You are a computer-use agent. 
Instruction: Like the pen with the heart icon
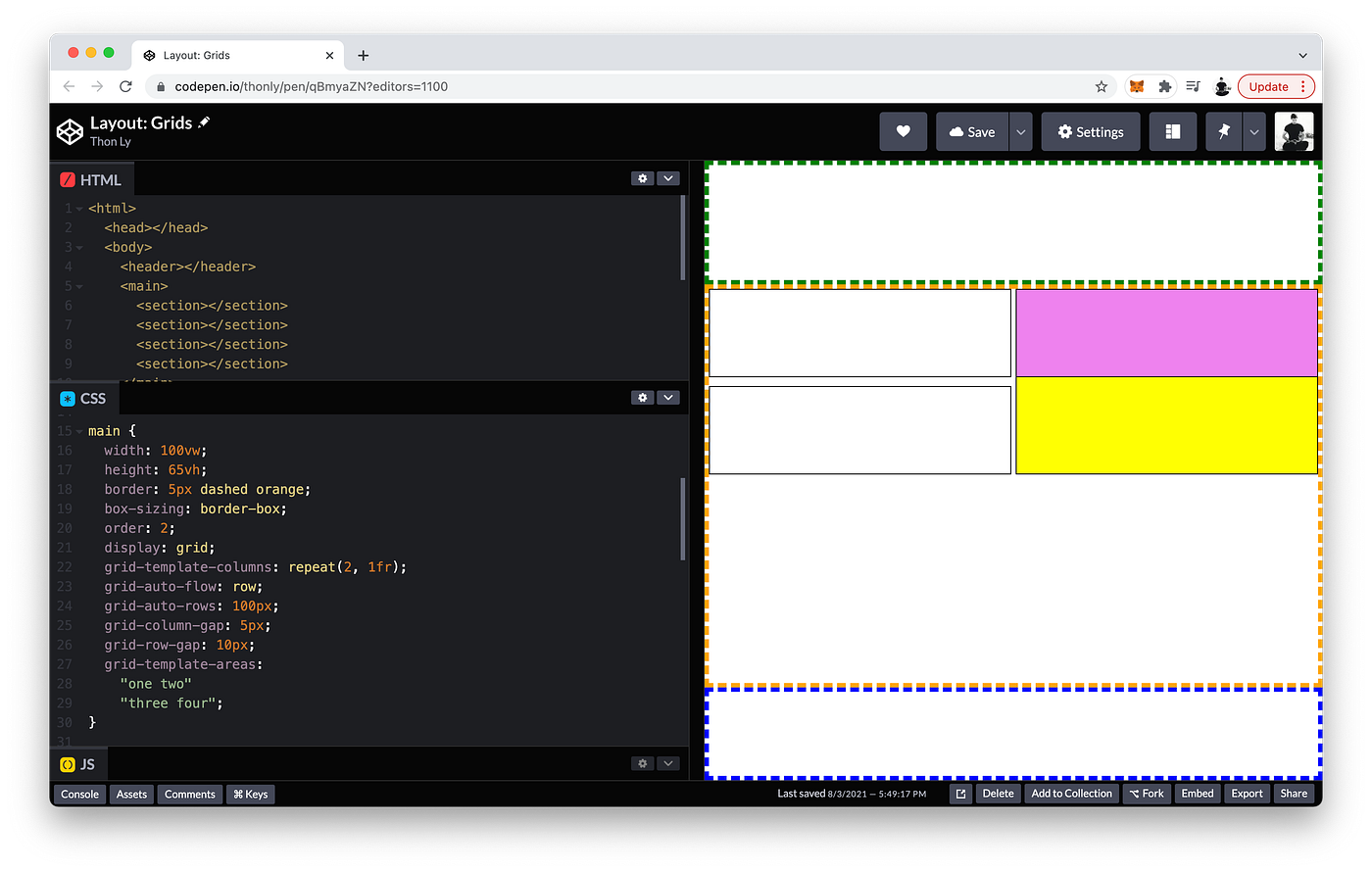pyautogui.click(x=903, y=130)
